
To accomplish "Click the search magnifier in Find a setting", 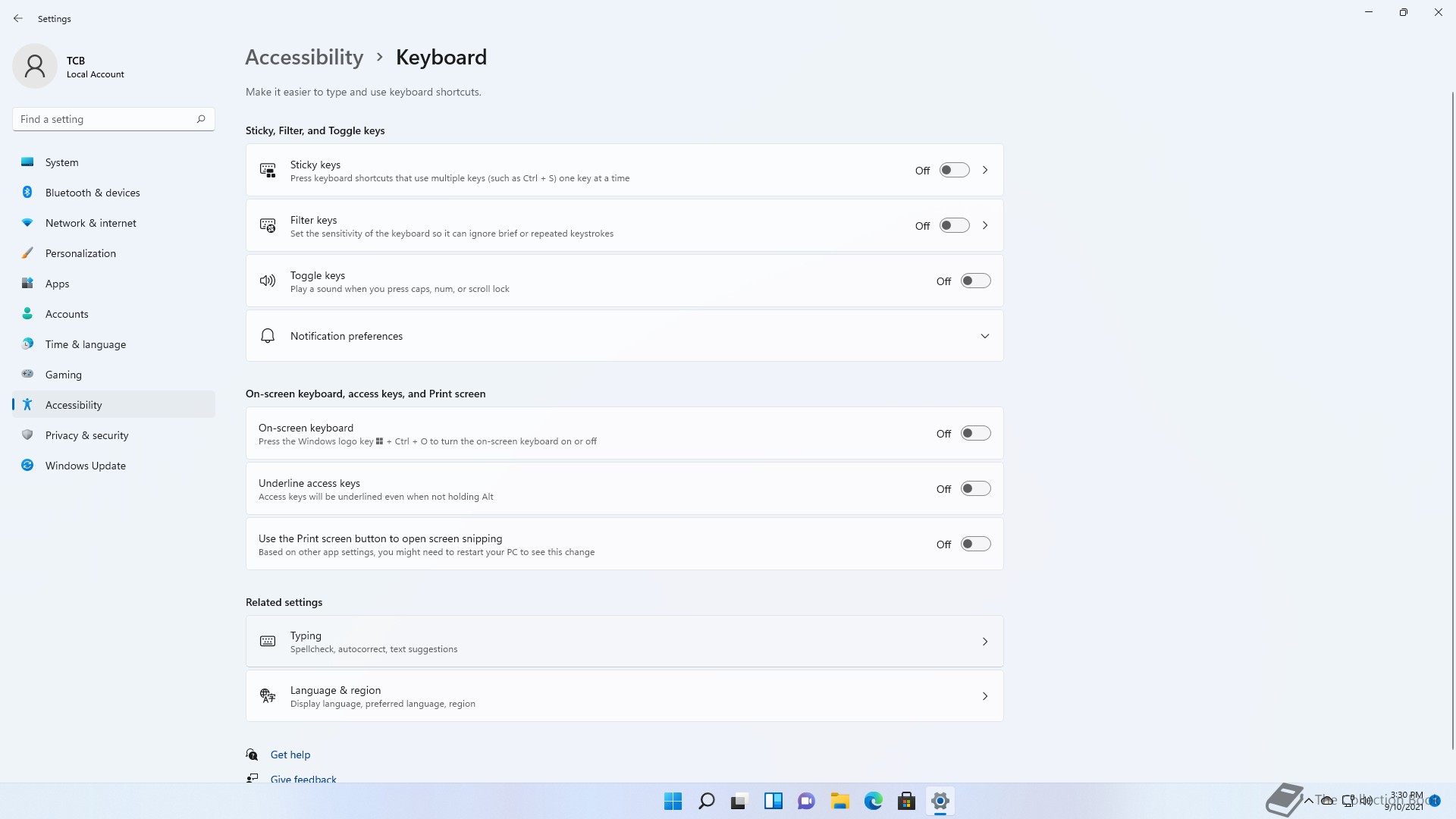I will pyautogui.click(x=201, y=119).
